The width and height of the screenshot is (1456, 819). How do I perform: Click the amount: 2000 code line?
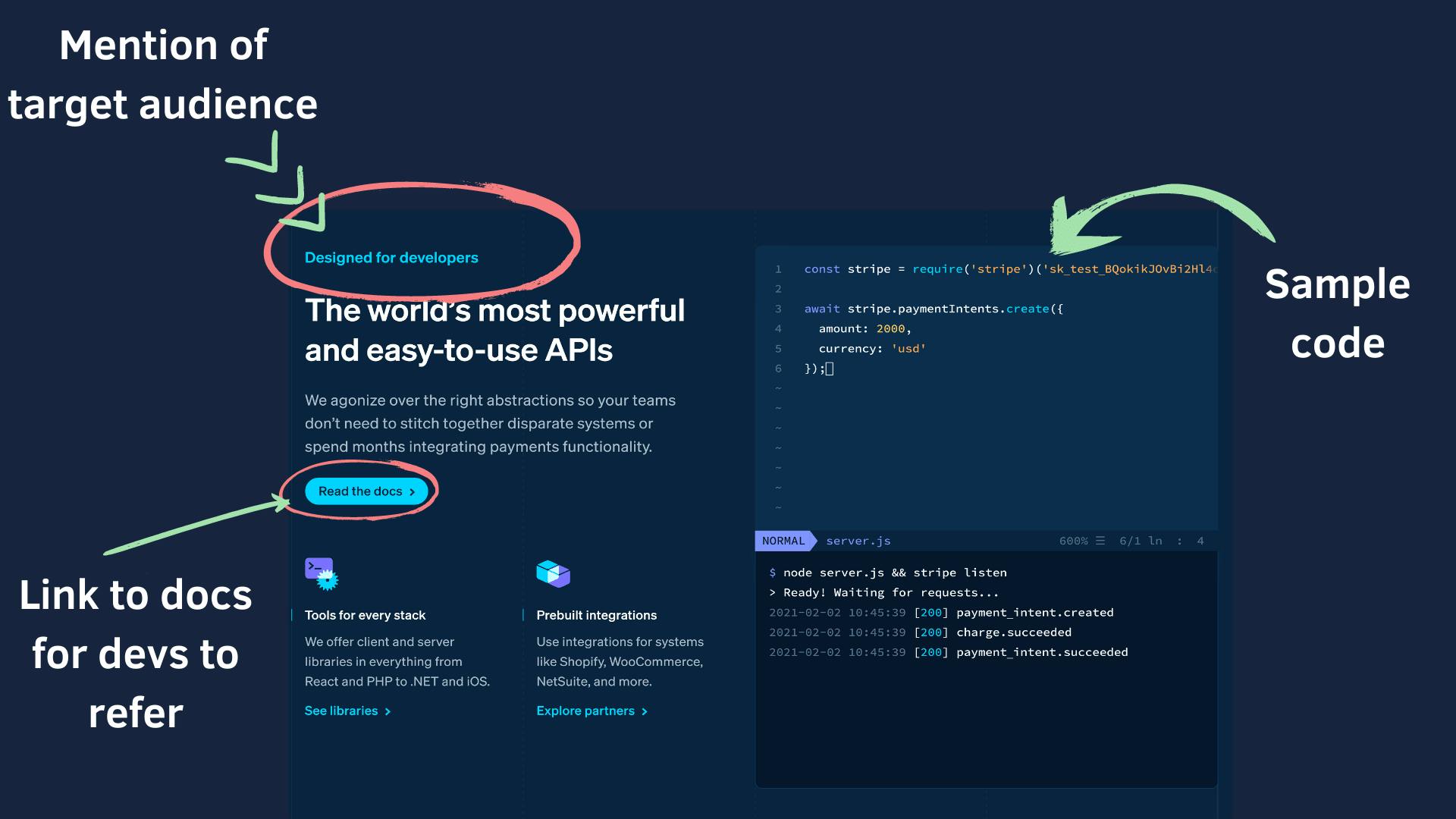pyautogui.click(x=864, y=328)
